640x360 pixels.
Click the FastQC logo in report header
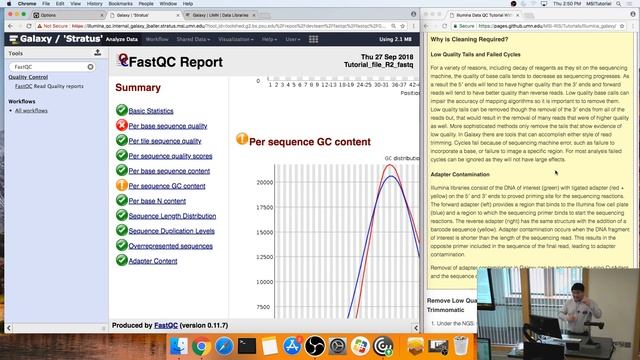point(122,60)
